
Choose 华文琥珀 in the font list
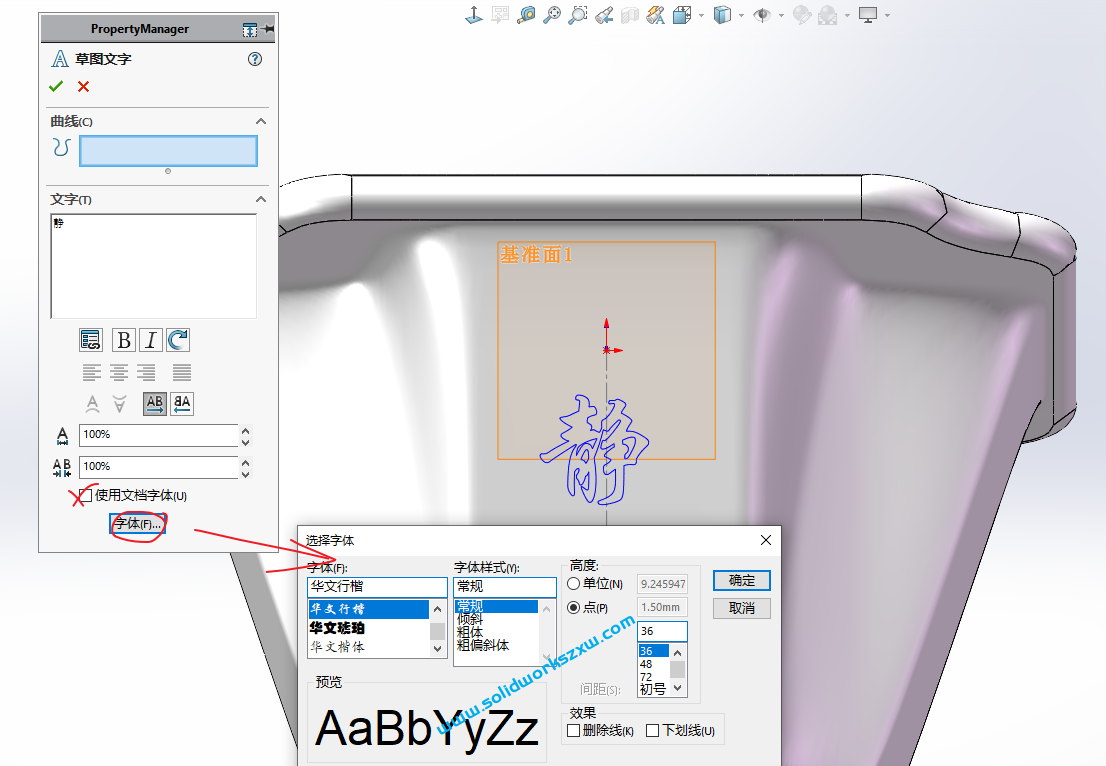point(337,628)
